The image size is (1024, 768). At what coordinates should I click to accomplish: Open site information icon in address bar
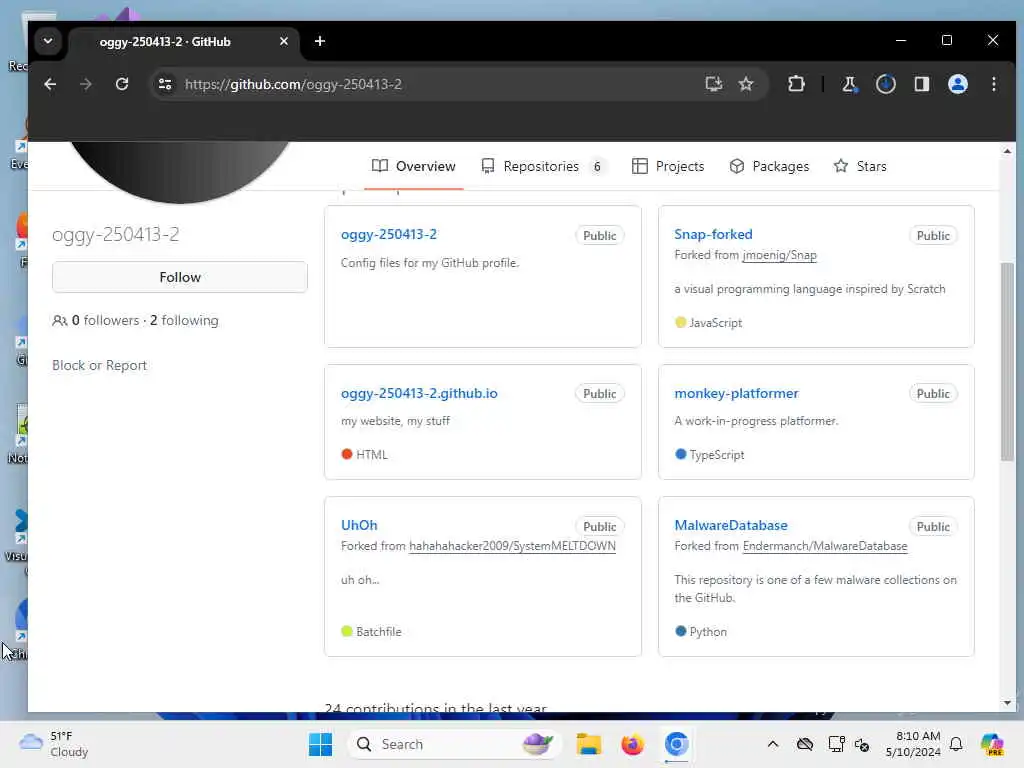click(165, 84)
